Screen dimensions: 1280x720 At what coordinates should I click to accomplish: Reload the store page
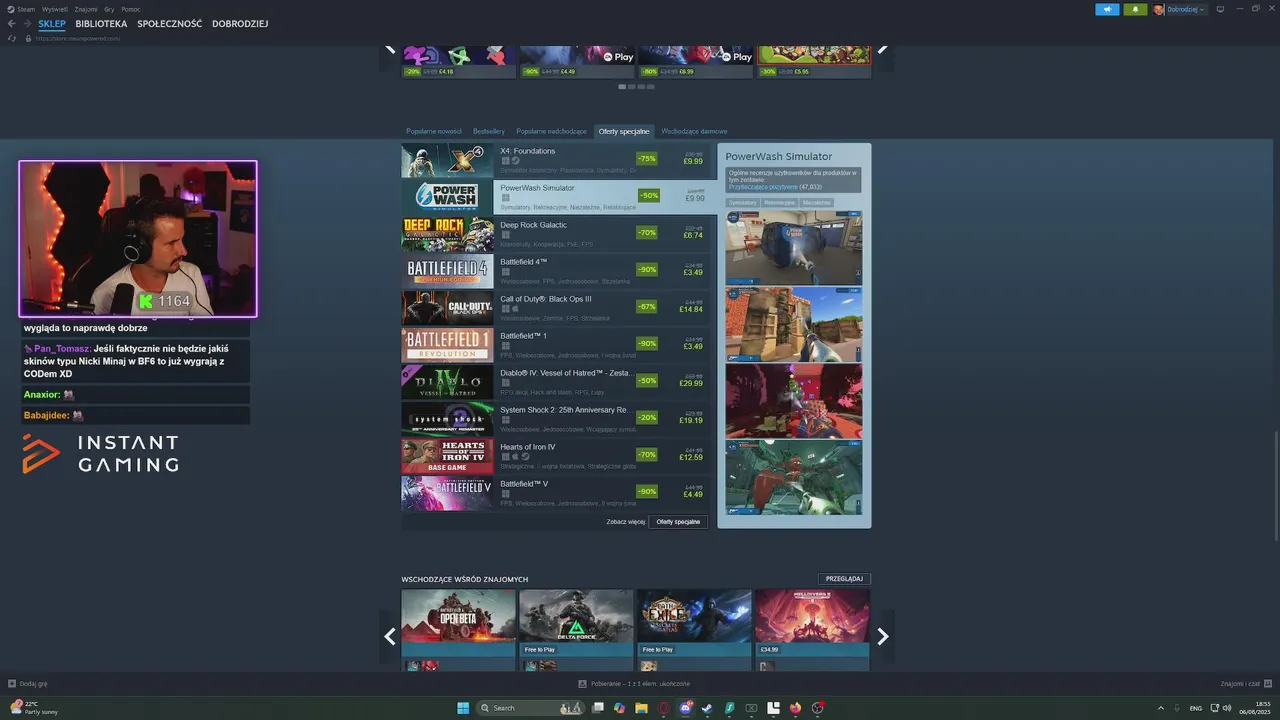pos(12,38)
